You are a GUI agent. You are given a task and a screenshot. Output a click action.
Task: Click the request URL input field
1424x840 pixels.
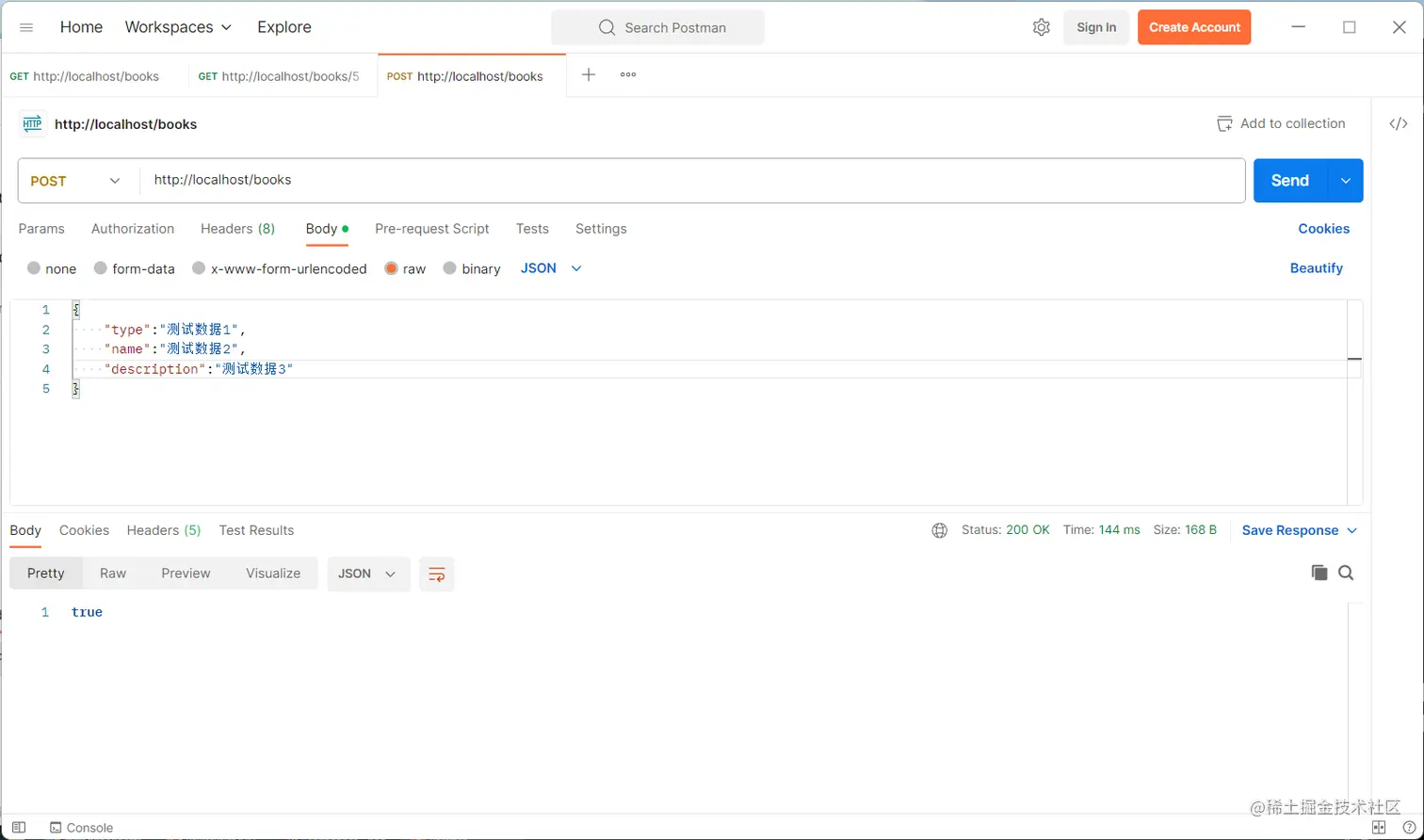(x=692, y=180)
